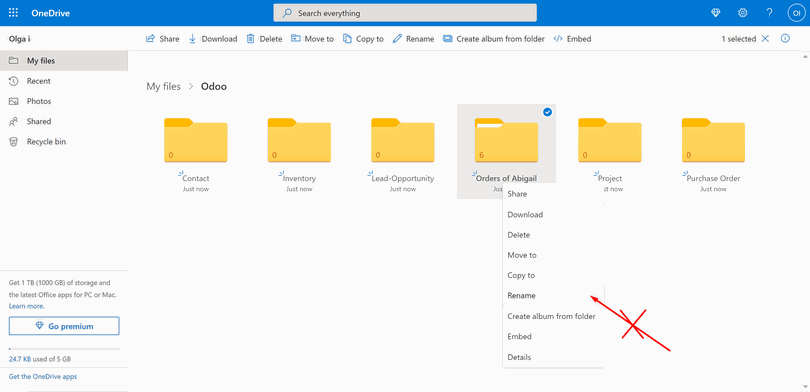810x392 pixels.
Task: Click Rename in the top toolbar
Action: click(x=413, y=39)
